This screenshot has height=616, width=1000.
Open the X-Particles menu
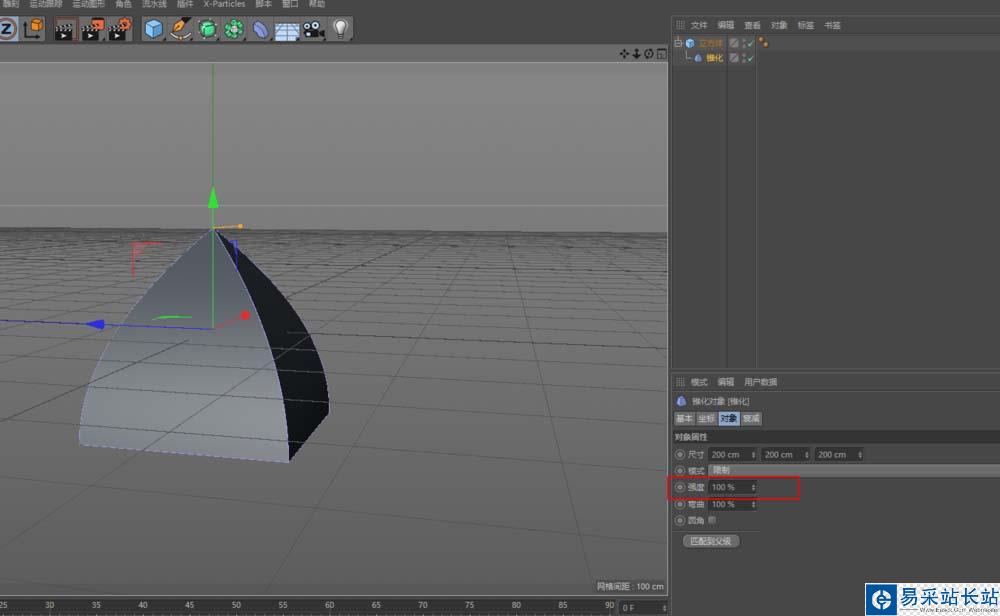(224, 4)
